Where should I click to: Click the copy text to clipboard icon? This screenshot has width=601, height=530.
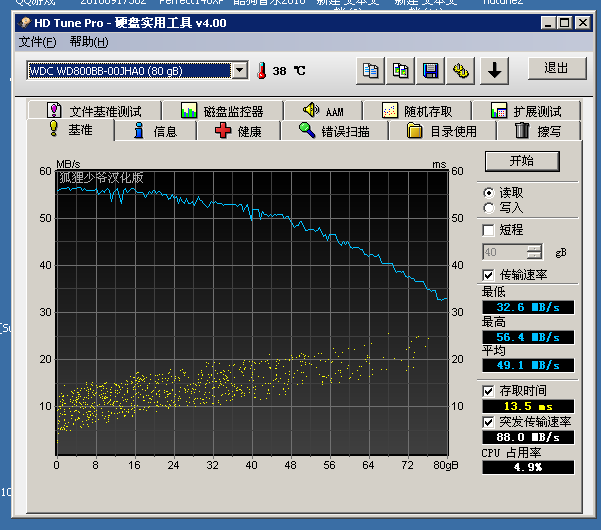tap(370, 71)
